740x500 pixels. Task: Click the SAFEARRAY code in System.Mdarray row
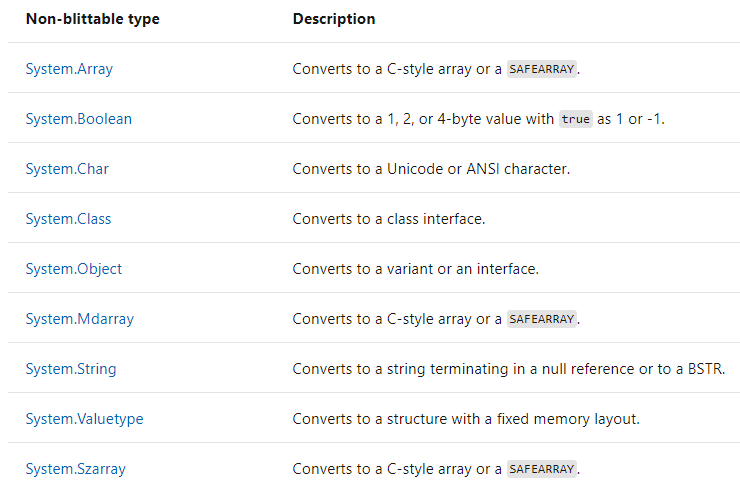[542, 319]
